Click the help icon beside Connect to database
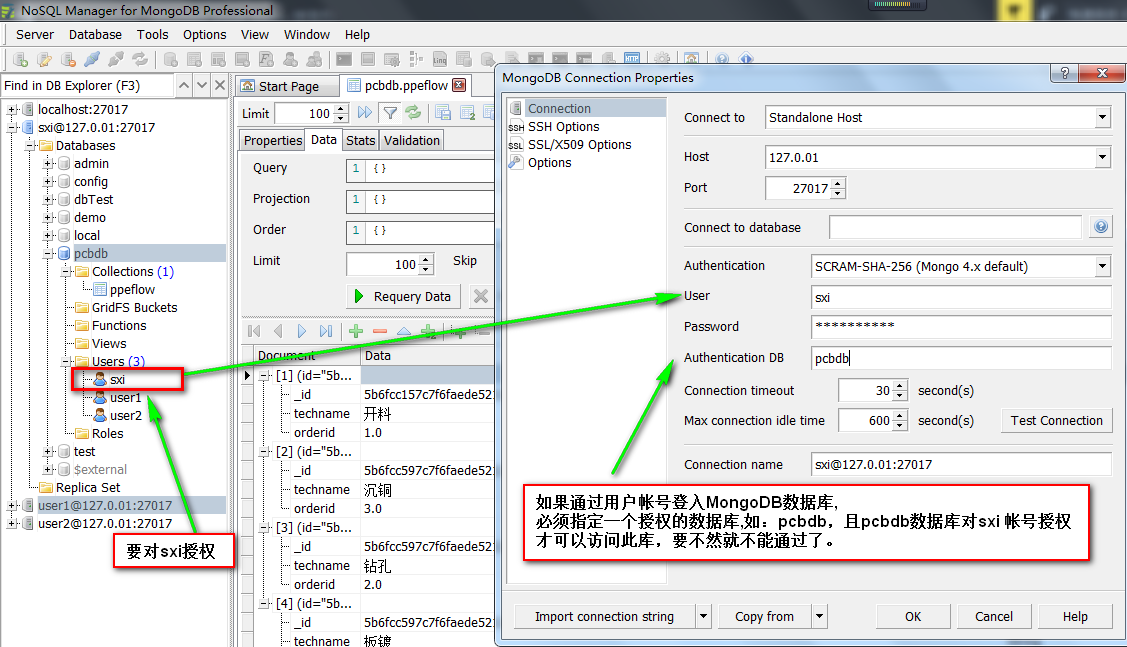The width and height of the screenshot is (1127, 647). point(1100,227)
